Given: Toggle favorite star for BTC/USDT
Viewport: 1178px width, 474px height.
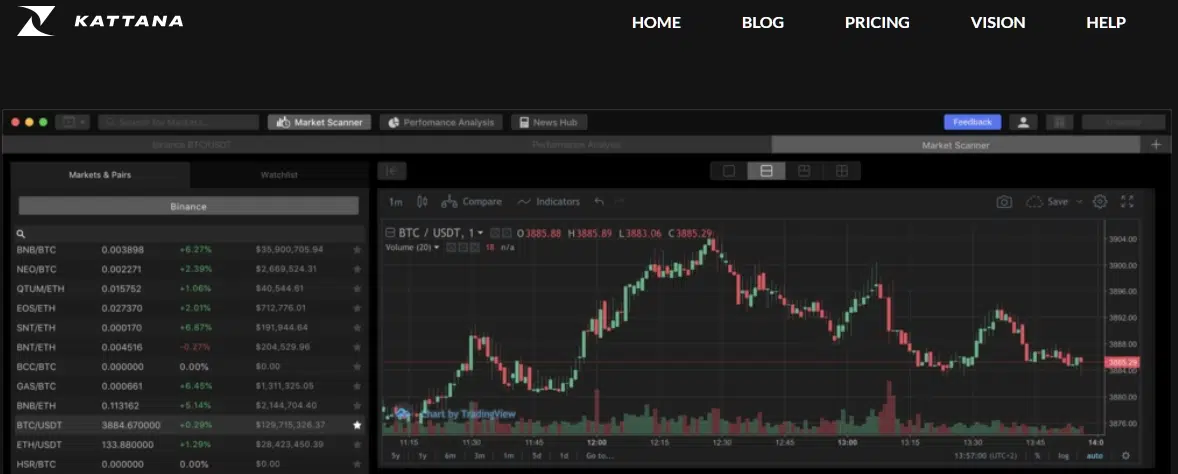Looking at the screenshot, I should pyautogui.click(x=357, y=425).
